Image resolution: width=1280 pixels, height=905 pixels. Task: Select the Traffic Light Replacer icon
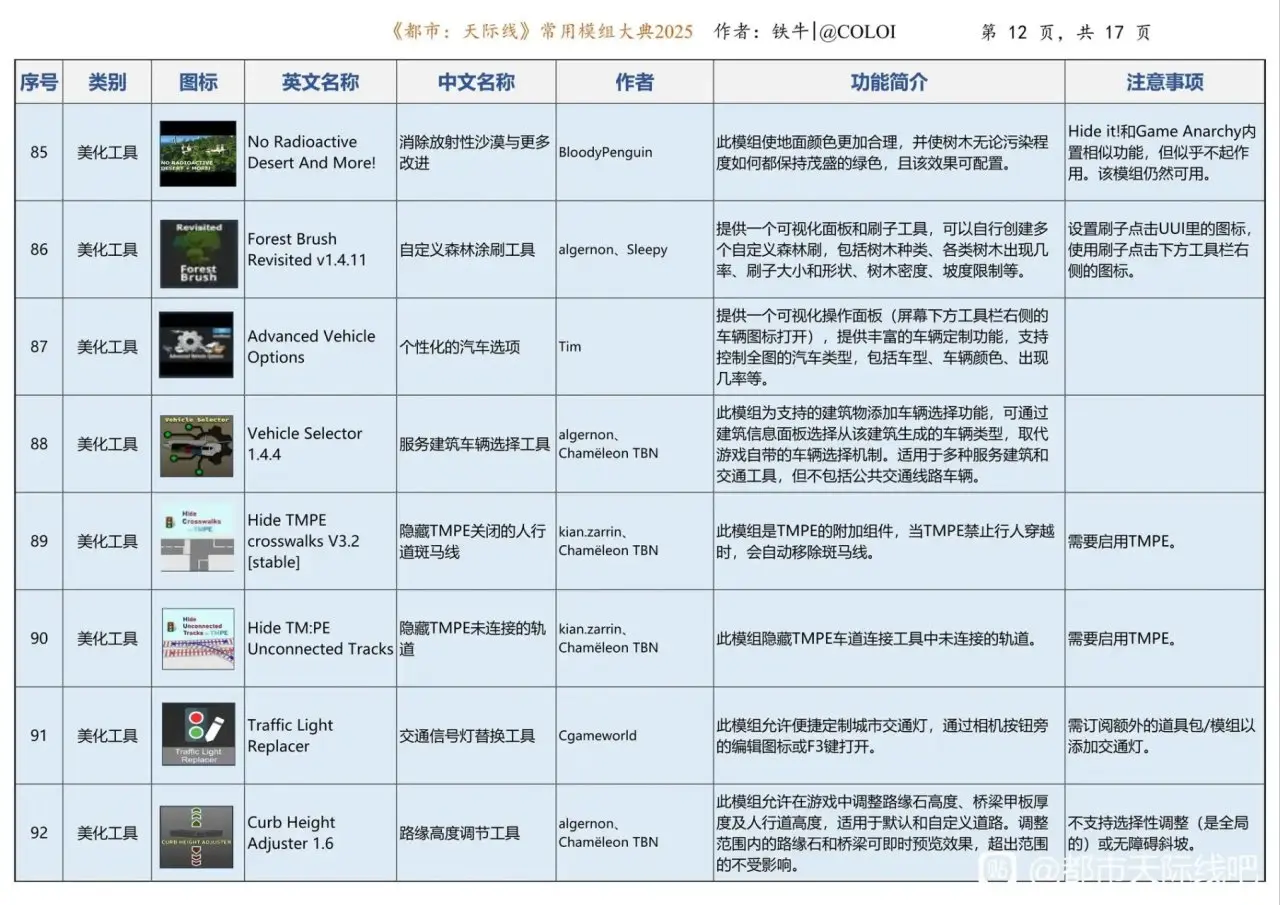(x=198, y=735)
